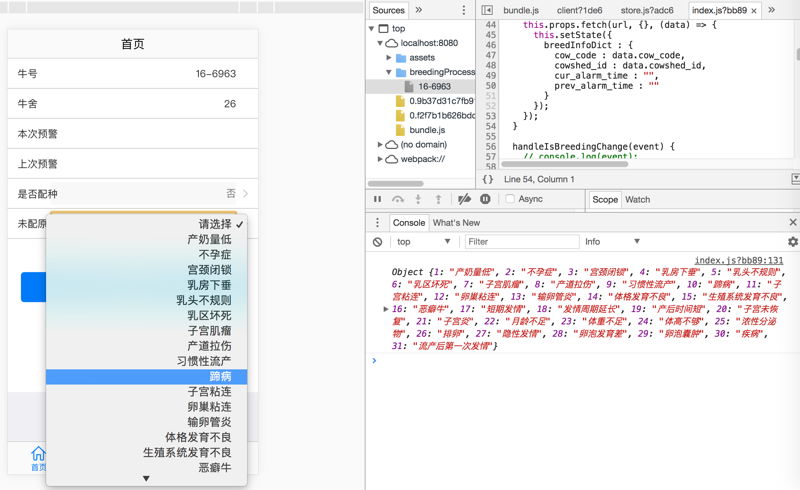The width and height of the screenshot is (800, 490).
Task: Close the console drawer
Action: click(793, 222)
